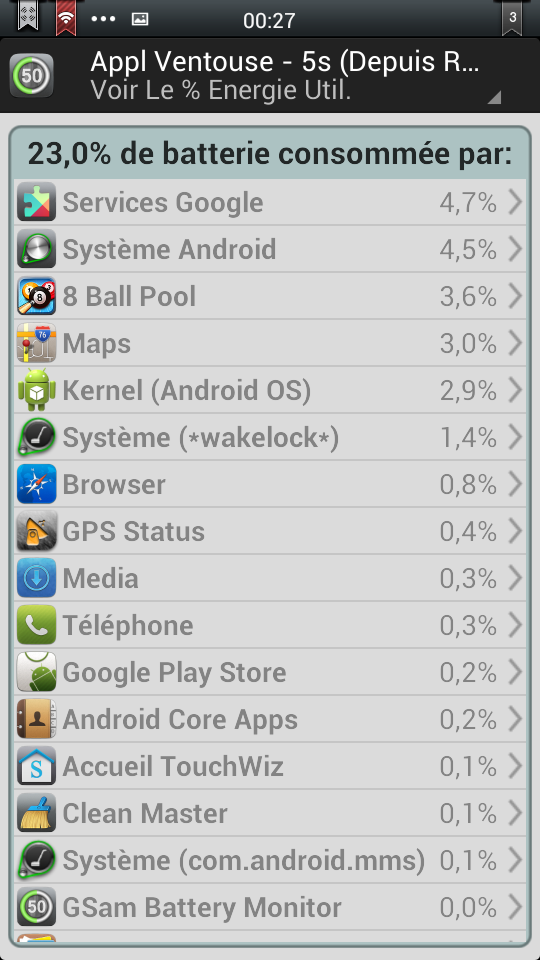Expand Système Android details chevron

pos(515,249)
